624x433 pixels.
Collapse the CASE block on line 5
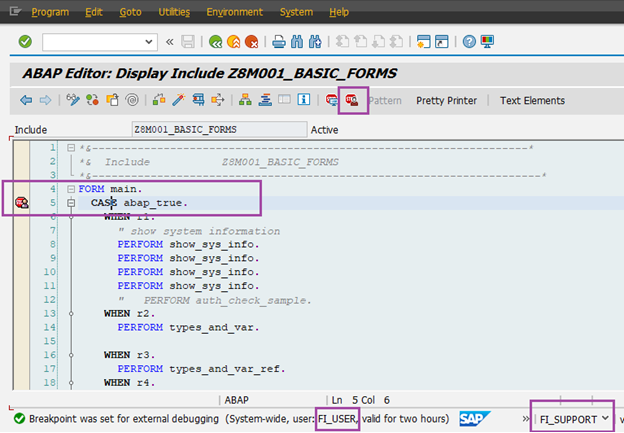71,203
